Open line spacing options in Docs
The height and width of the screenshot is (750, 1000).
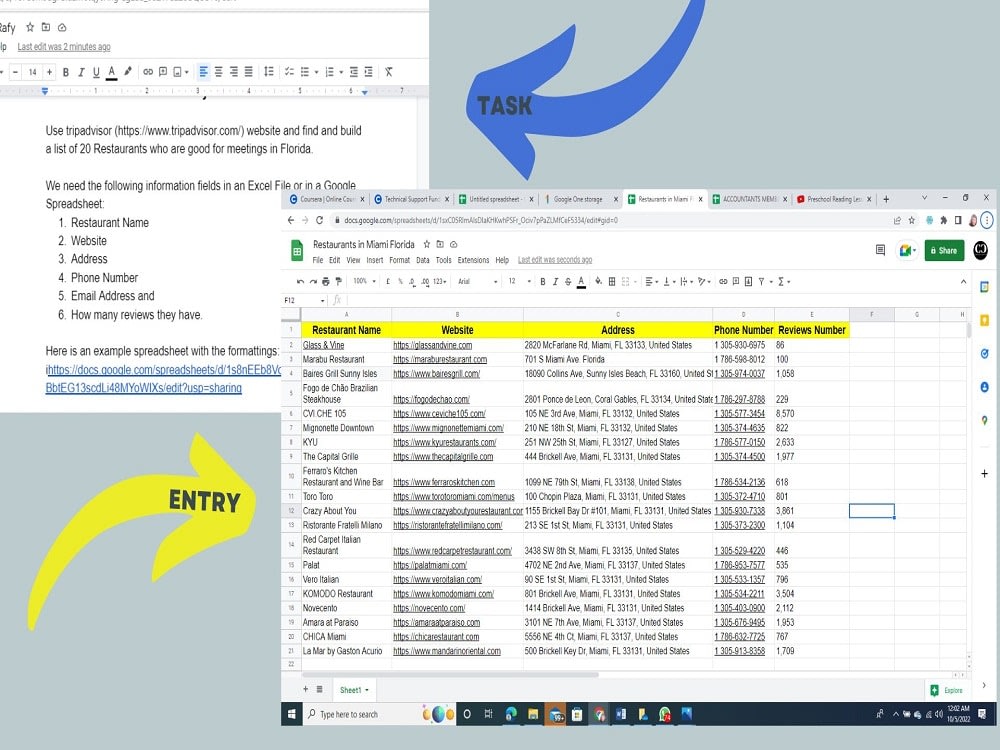pos(269,71)
